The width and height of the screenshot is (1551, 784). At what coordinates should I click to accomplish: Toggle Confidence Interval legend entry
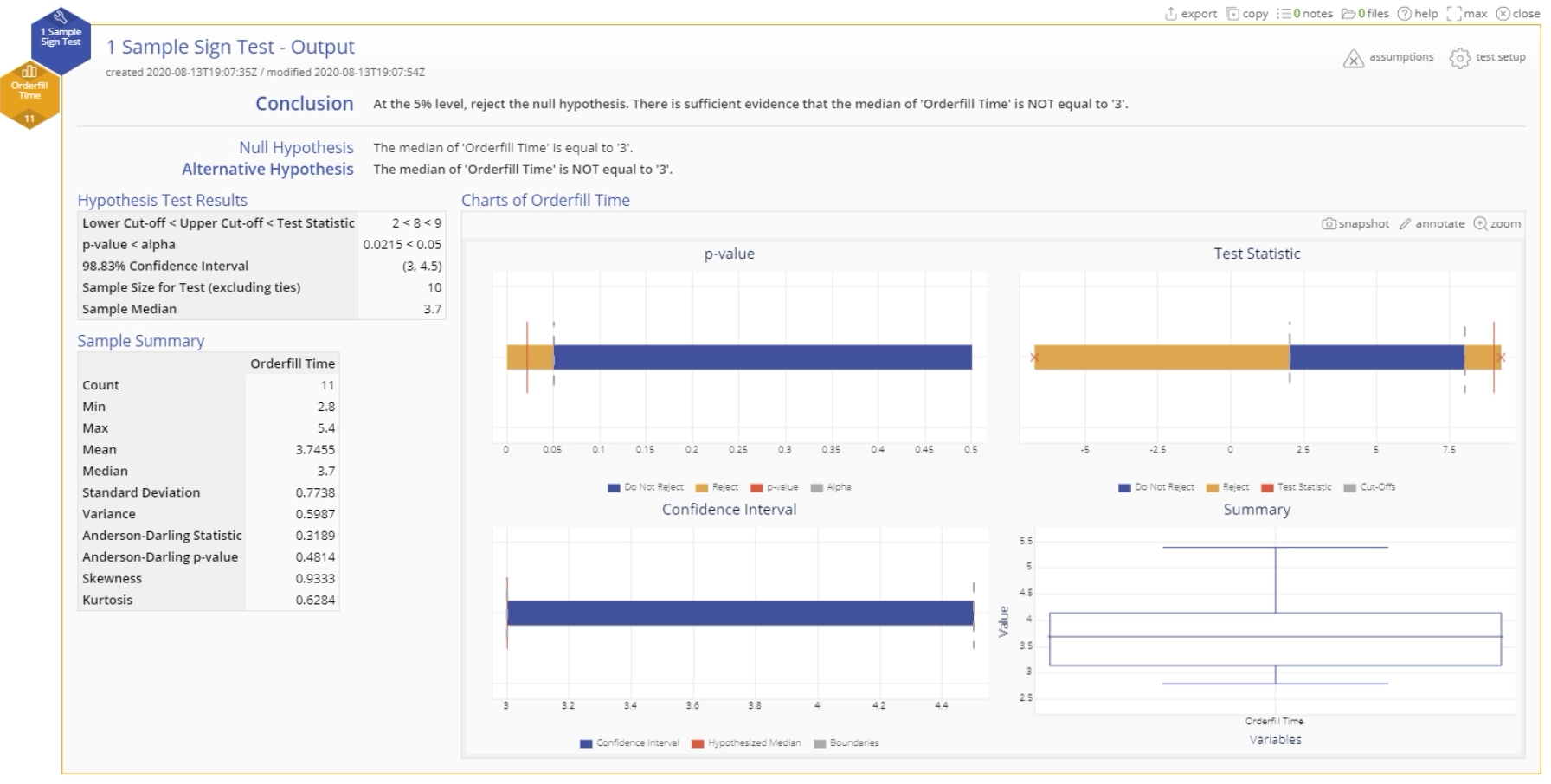629,742
